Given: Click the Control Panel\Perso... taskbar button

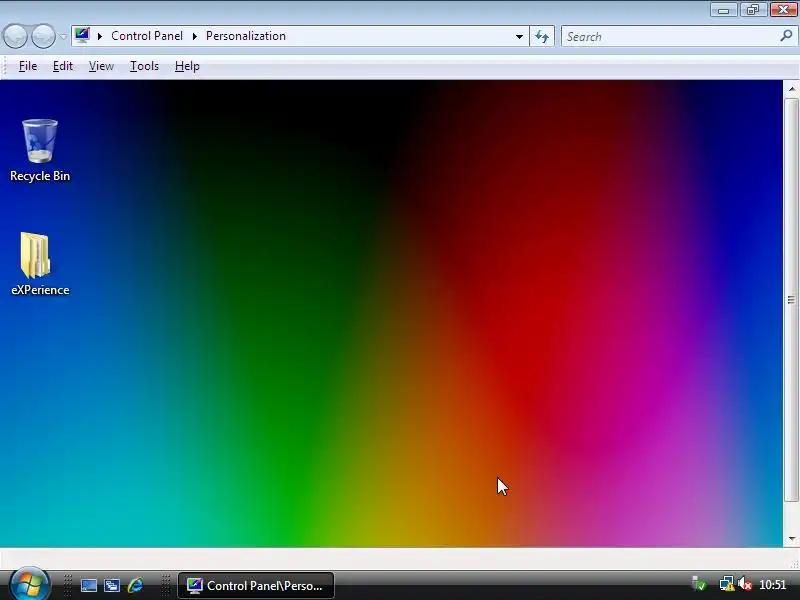Looking at the screenshot, I should coord(256,585).
